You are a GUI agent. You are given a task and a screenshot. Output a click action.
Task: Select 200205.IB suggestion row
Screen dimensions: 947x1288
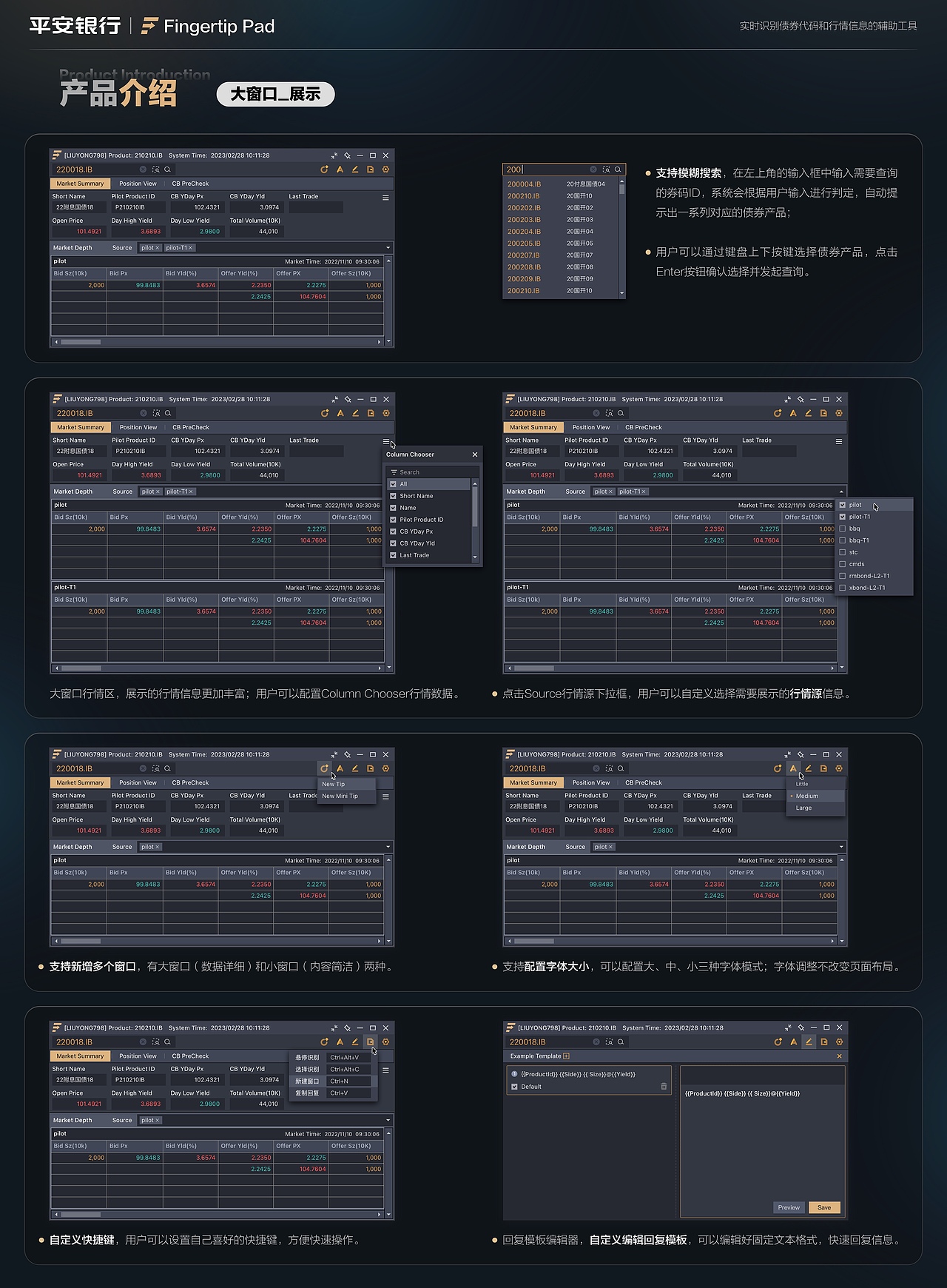(x=560, y=244)
